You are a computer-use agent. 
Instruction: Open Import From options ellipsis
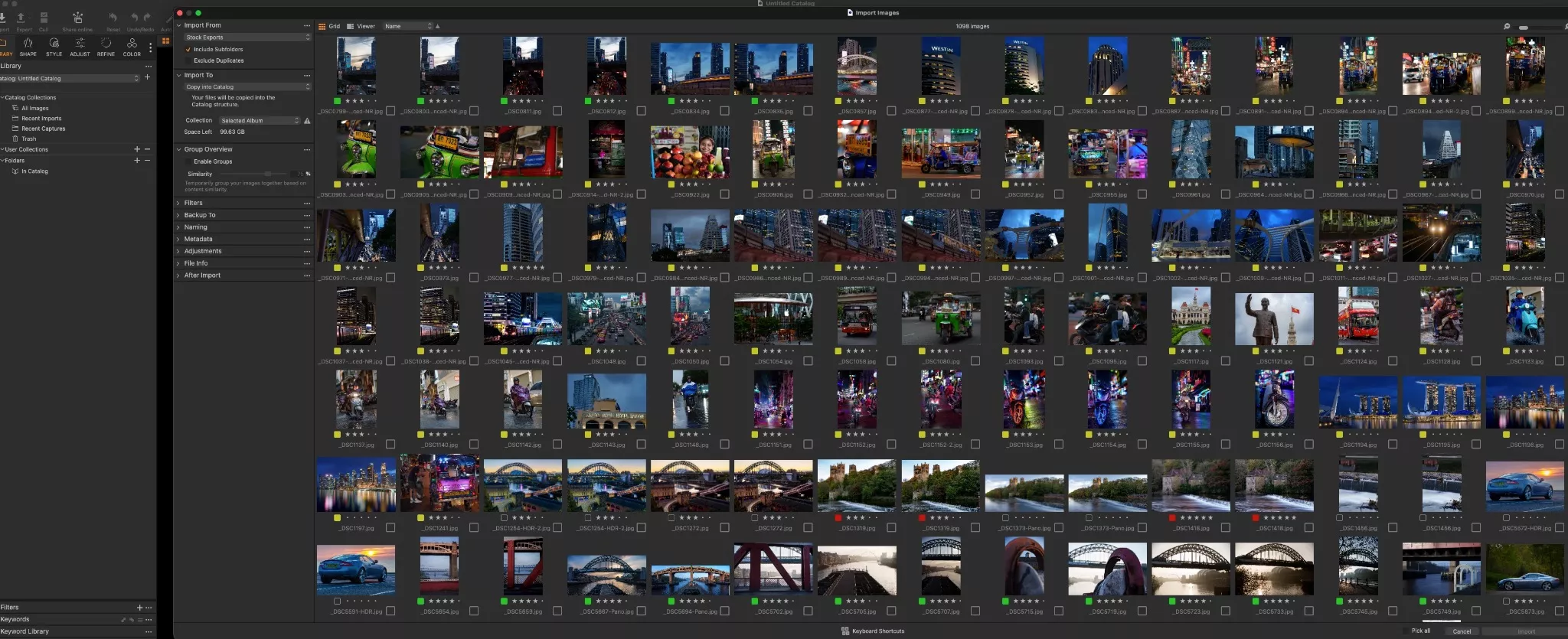[307, 25]
